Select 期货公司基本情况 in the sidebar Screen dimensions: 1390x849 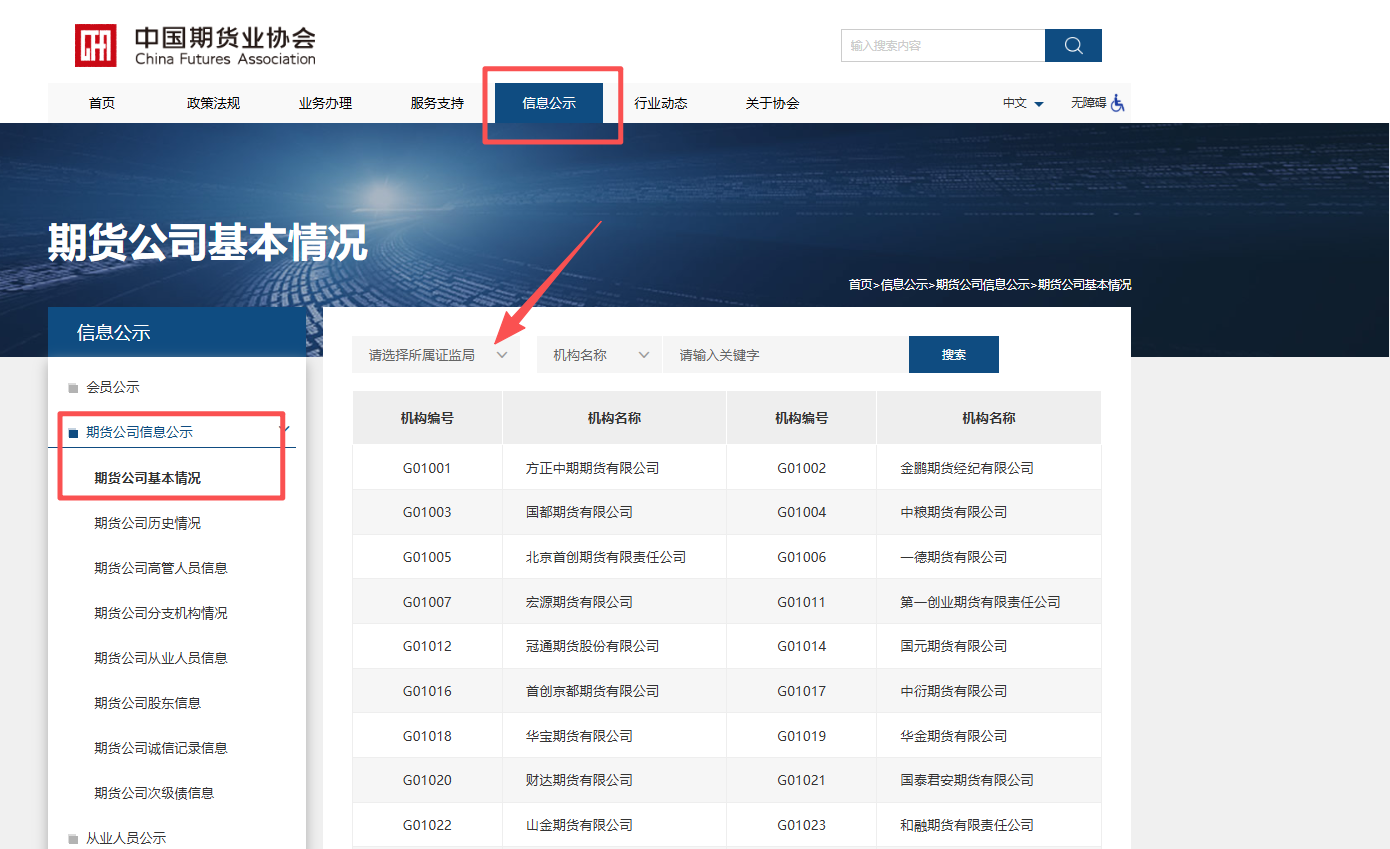148,478
